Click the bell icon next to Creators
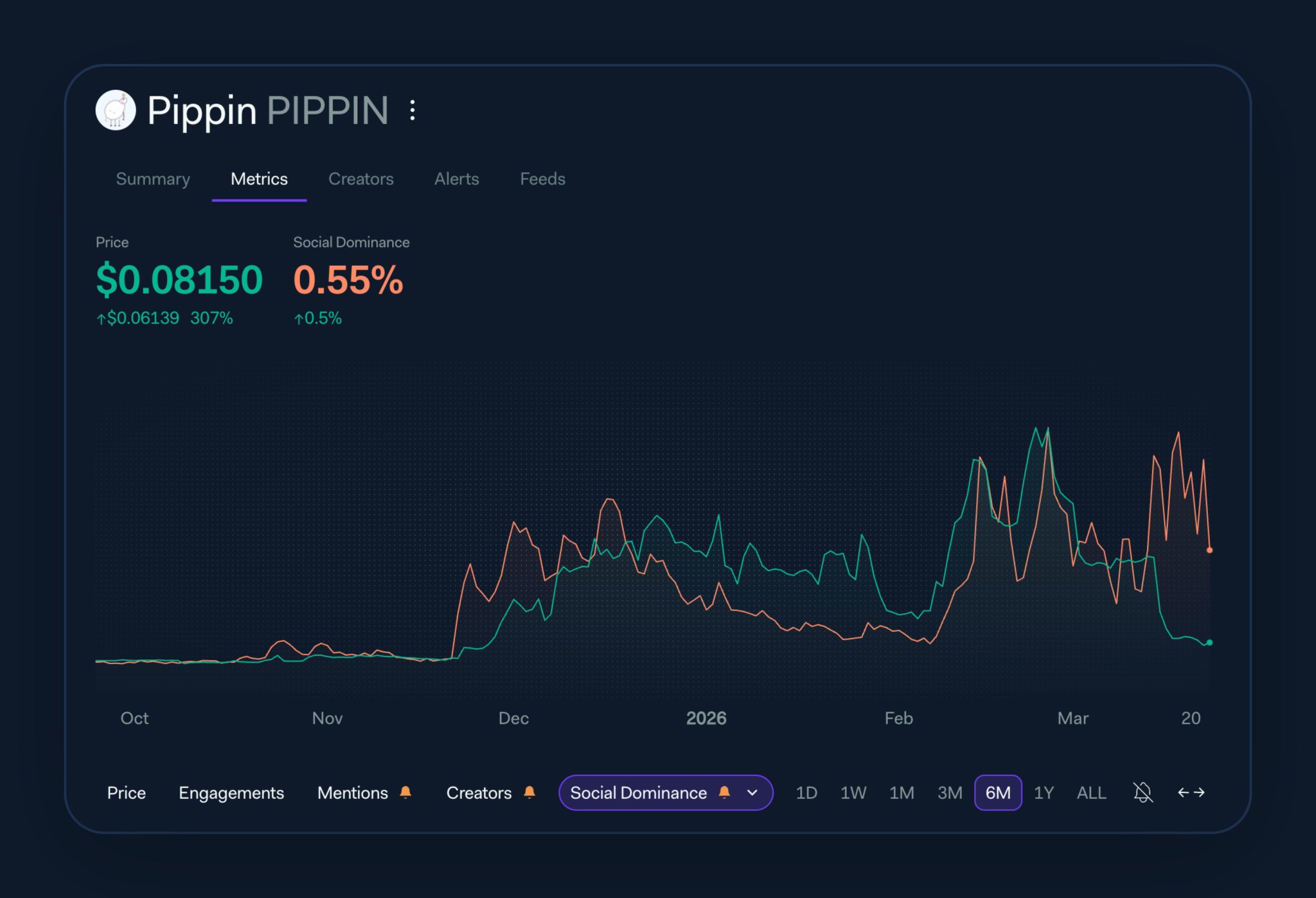The height and width of the screenshot is (898, 1316). tap(529, 792)
